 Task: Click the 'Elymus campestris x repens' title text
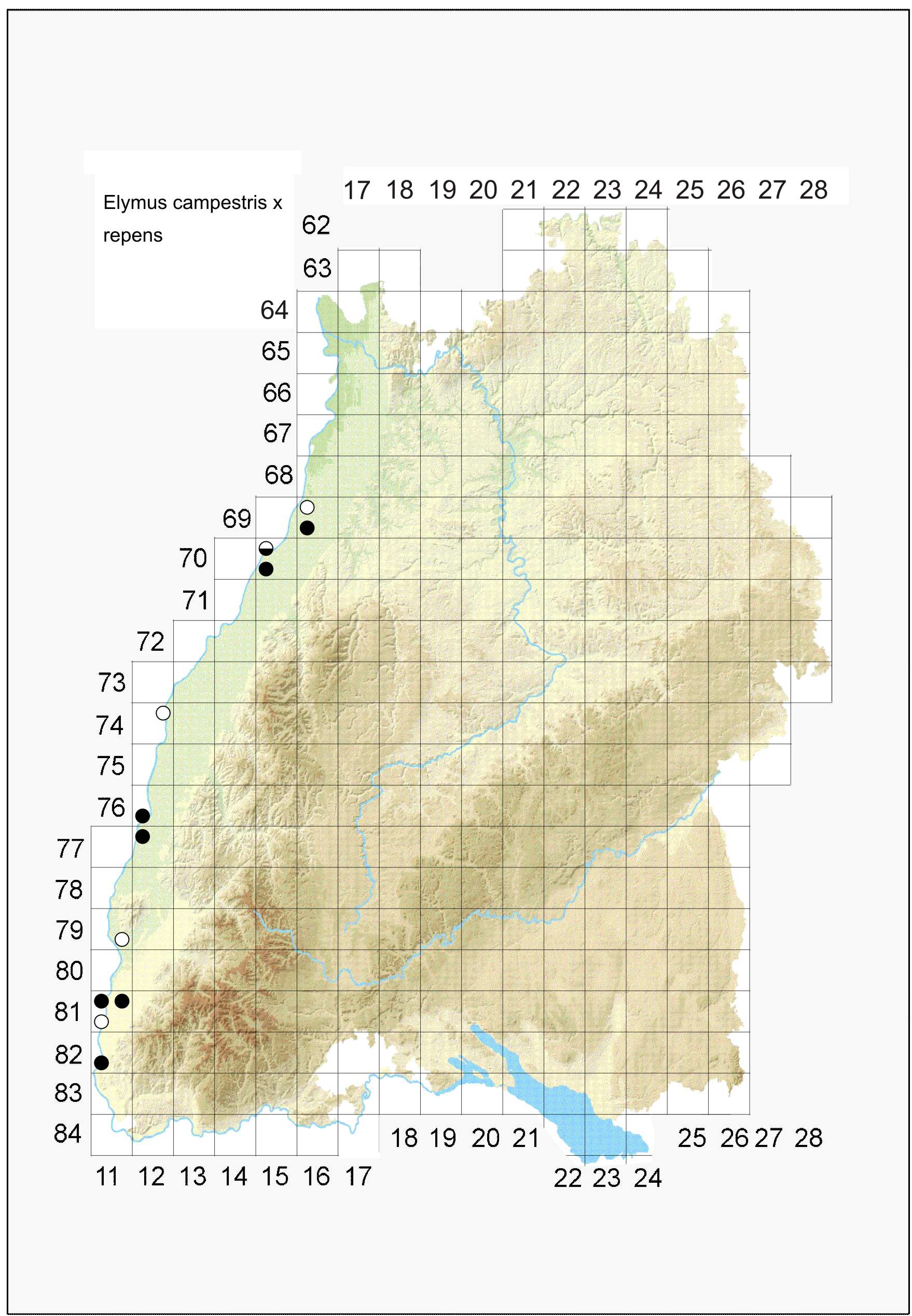coord(192,218)
